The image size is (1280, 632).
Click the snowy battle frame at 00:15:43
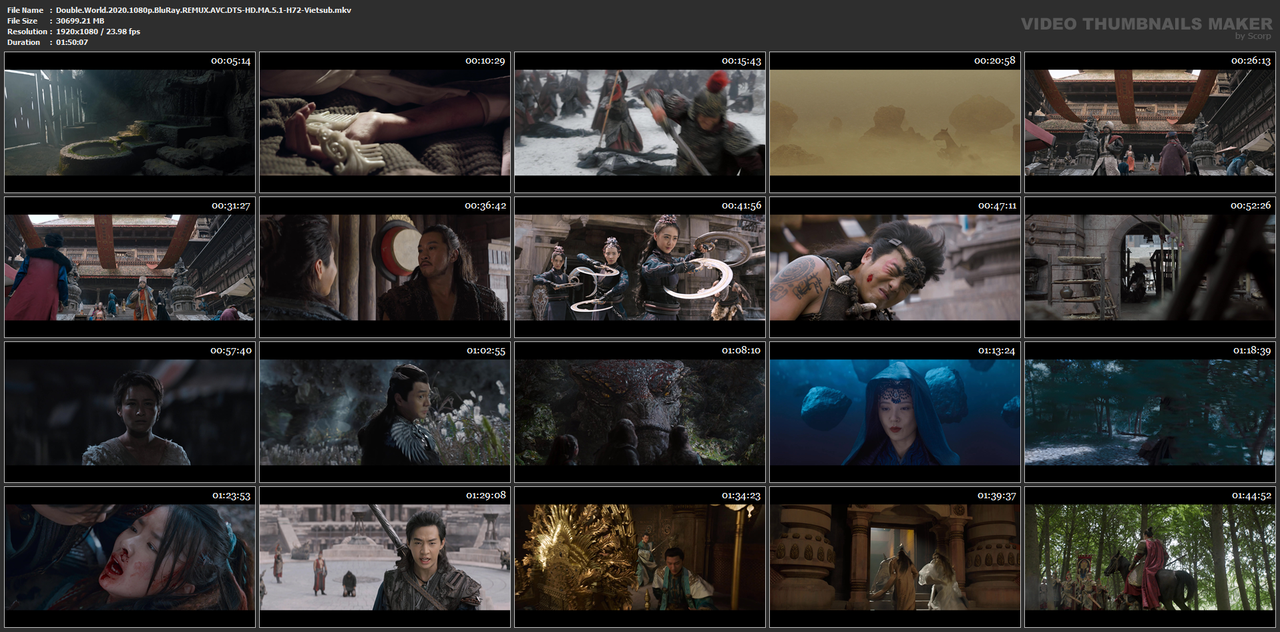640,122
